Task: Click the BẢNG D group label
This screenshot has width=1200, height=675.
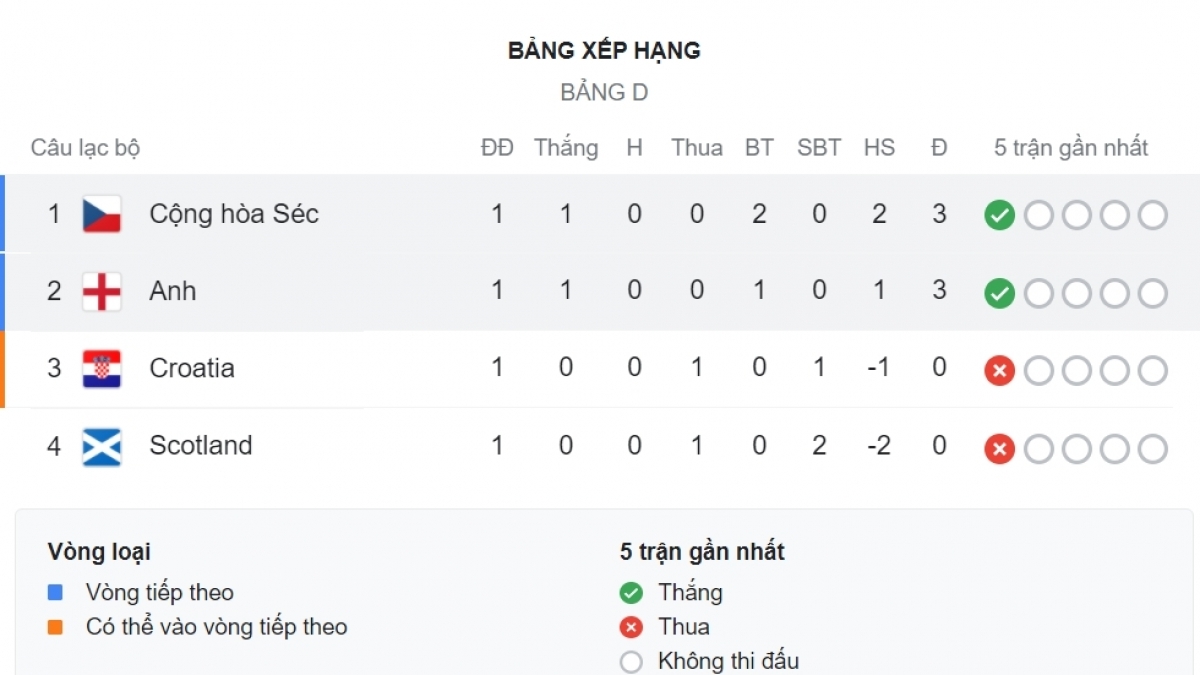Action: point(604,93)
